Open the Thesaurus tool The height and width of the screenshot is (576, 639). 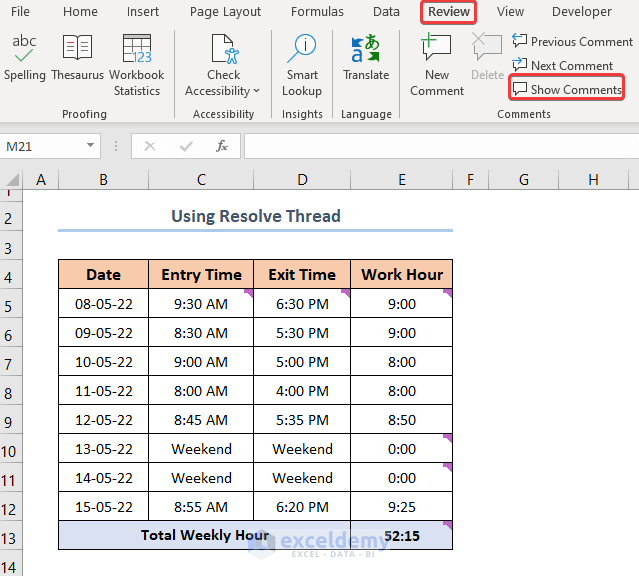[x=78, y=58]
